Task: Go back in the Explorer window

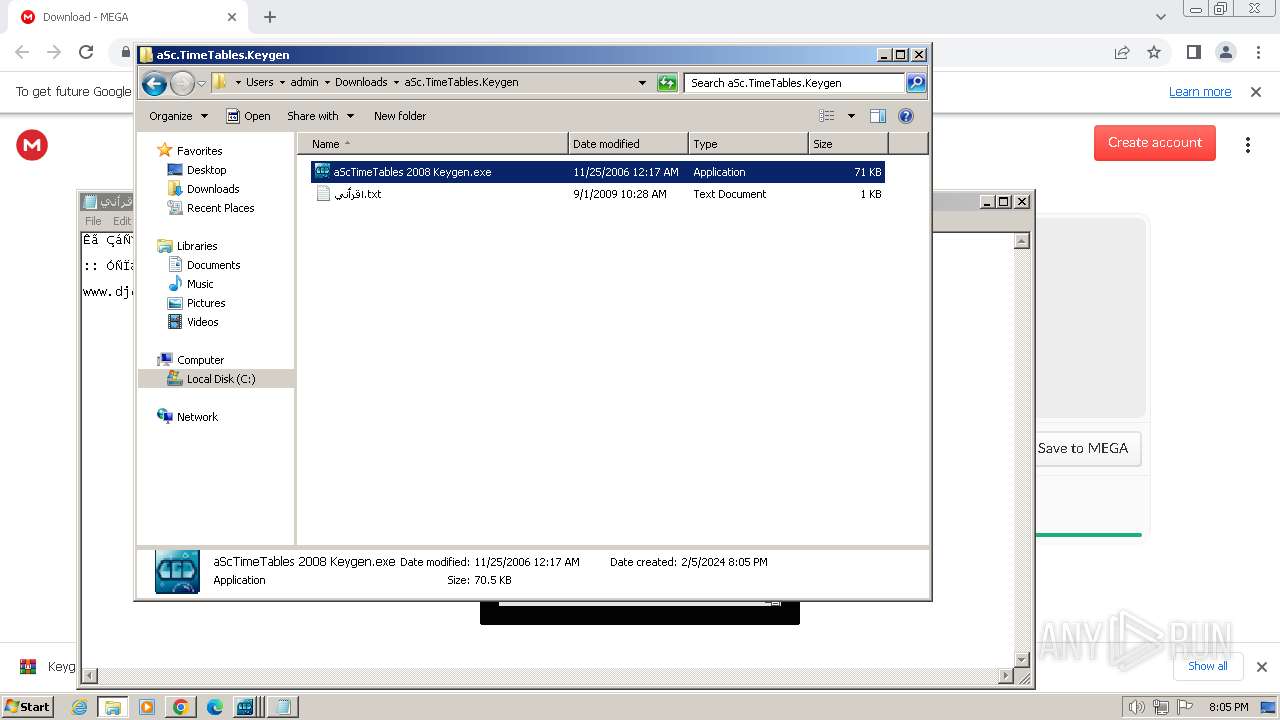Action: [x=154, y=83]
